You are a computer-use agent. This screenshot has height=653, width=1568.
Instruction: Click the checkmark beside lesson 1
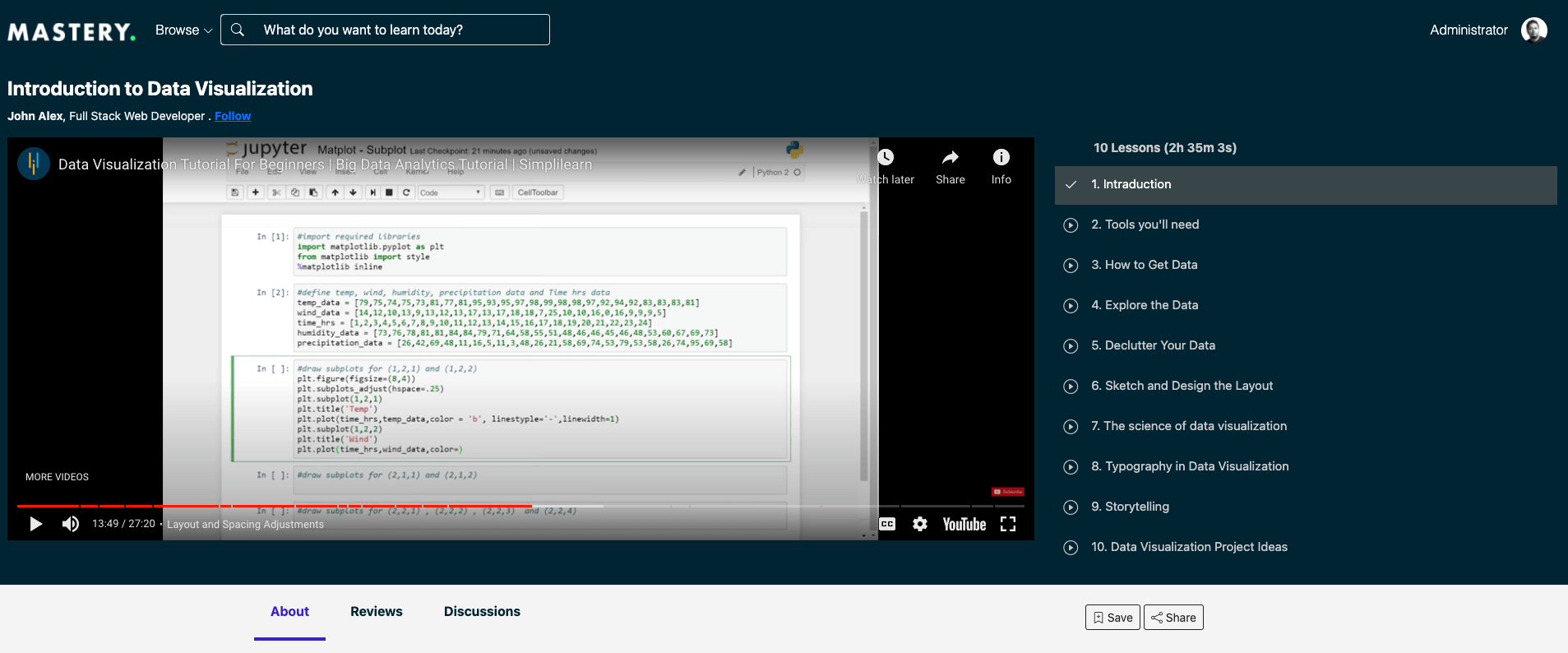tap(1071, 185)
